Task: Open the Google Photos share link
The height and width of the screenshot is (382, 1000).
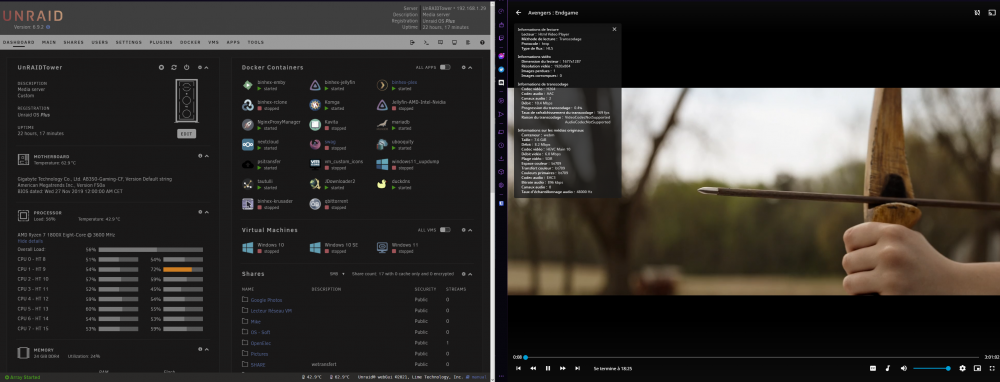Action: pyautogui.click(x=266, y=300)
